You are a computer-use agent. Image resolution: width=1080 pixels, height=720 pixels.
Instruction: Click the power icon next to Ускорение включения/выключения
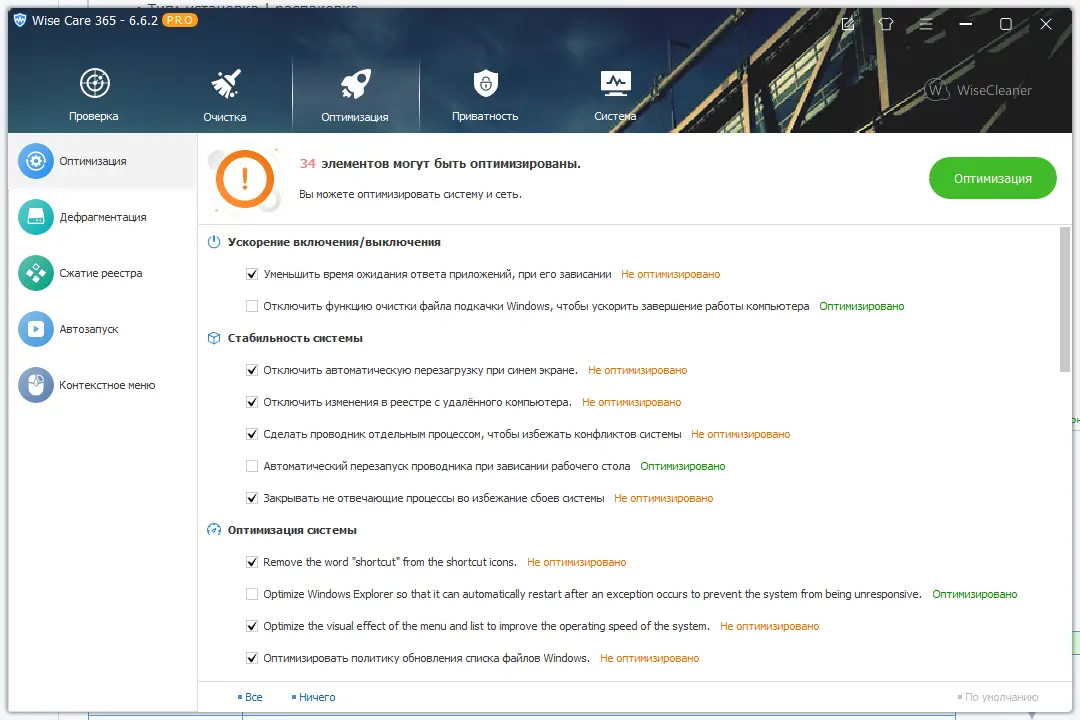click(214, 242)
